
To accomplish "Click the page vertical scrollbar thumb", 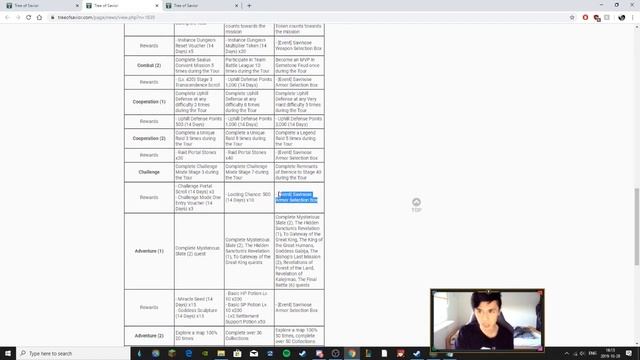I will tap(636, 227).
